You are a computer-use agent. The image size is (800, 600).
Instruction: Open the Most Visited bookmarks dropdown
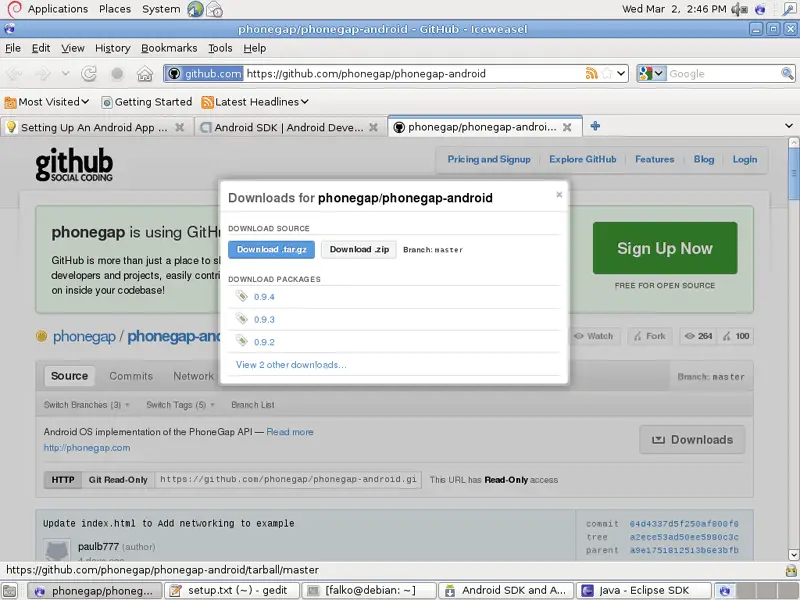47,102
